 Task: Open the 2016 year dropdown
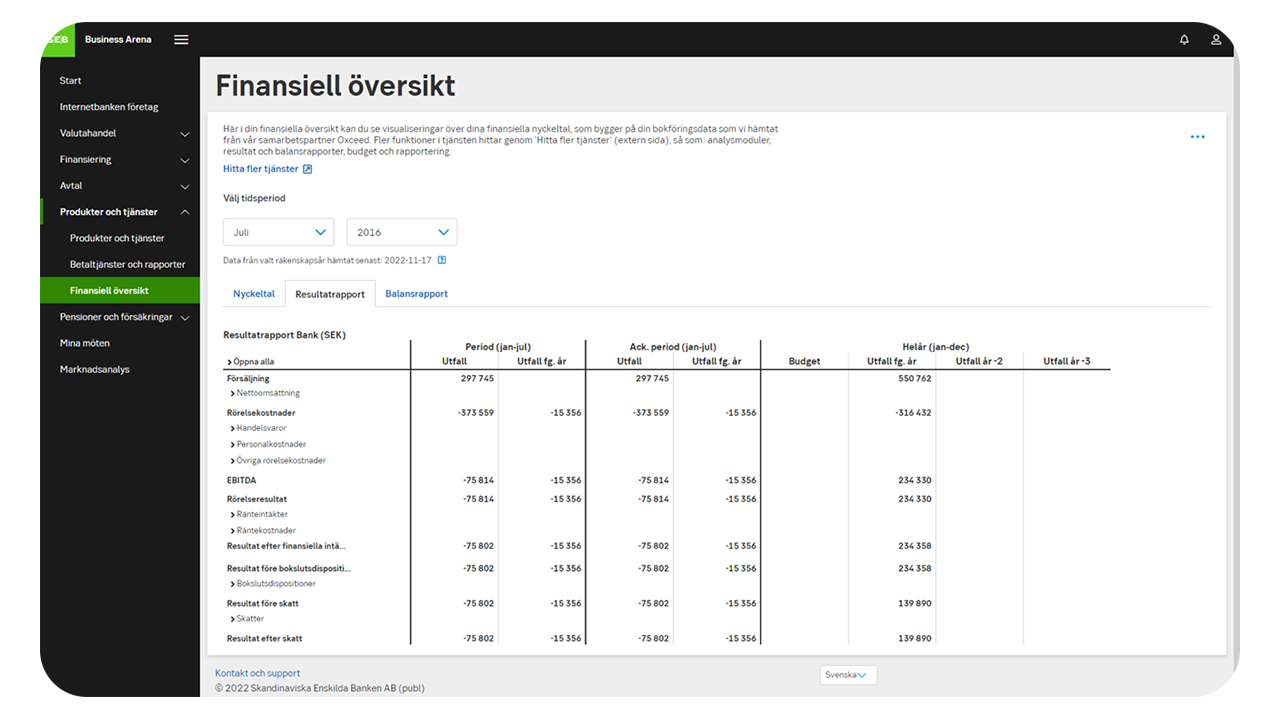(401, 232)
